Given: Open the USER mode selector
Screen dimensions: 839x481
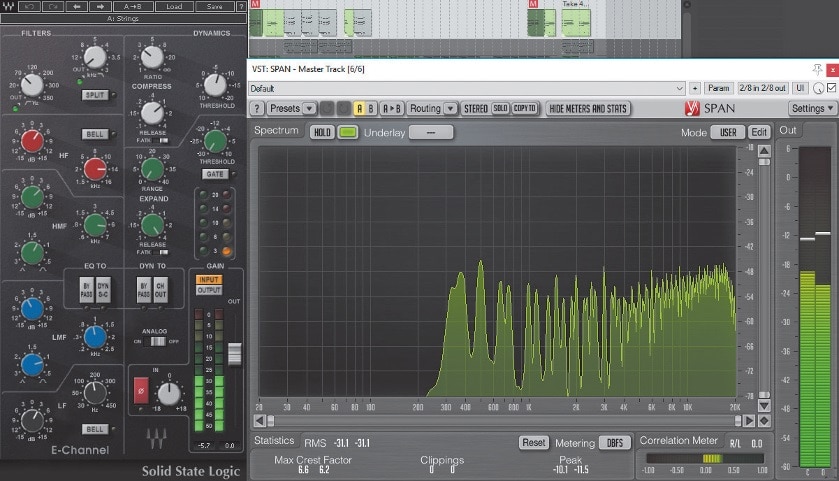Looking at the screenshot, I should tap(728, 132).
